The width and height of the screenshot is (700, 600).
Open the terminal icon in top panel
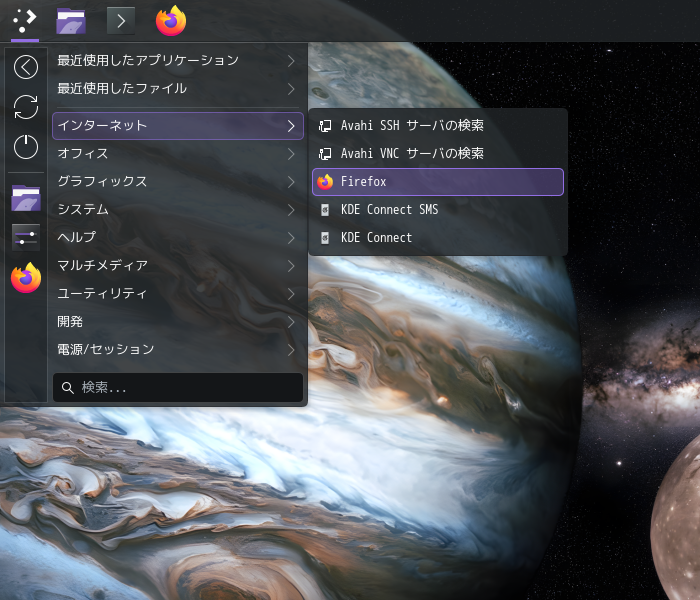(121, 21)
